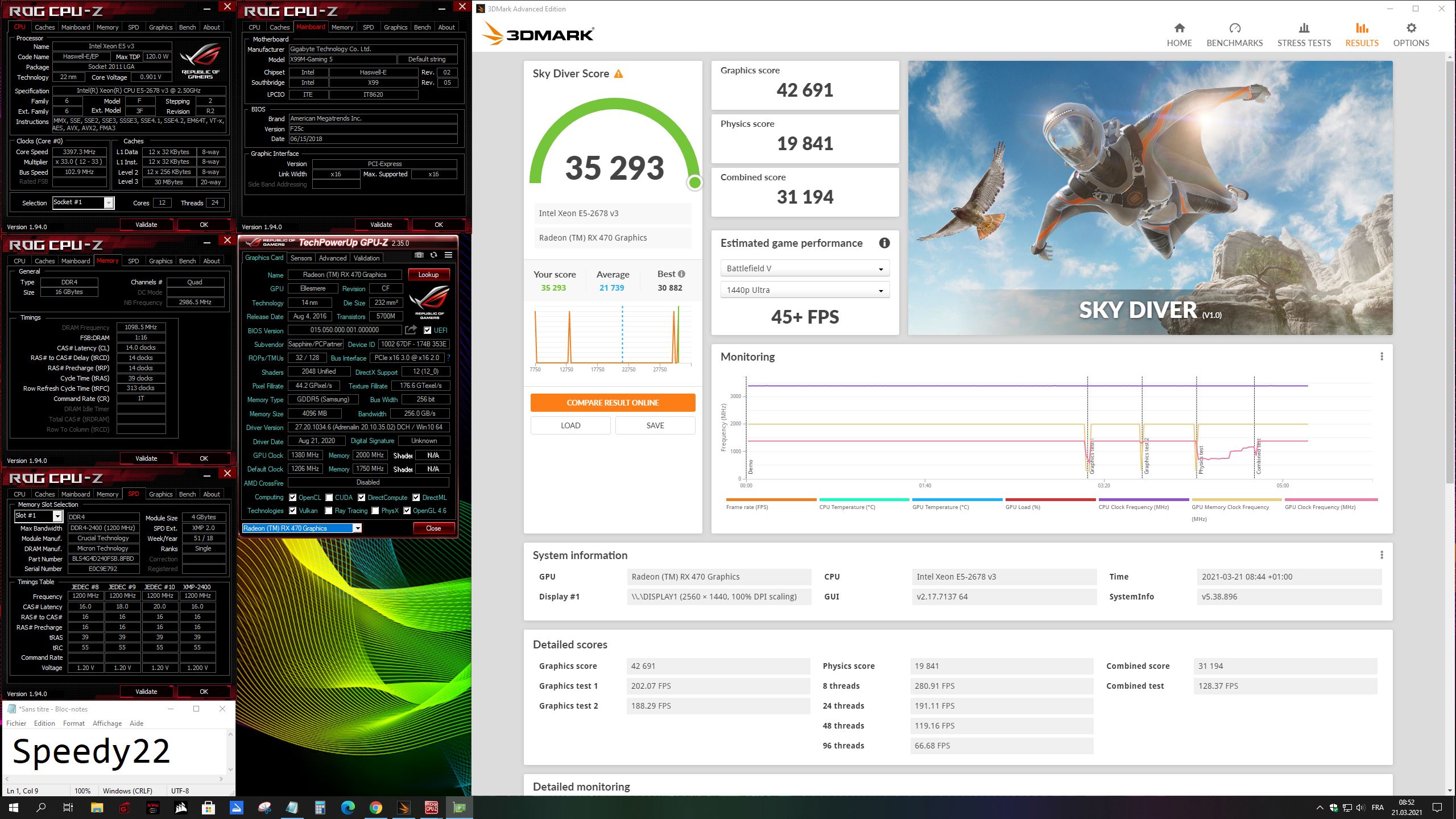Open the XPG RGB app from taskbar
Image resolution: width=1456 pixels, height=819 pixels.
point(153,807)
